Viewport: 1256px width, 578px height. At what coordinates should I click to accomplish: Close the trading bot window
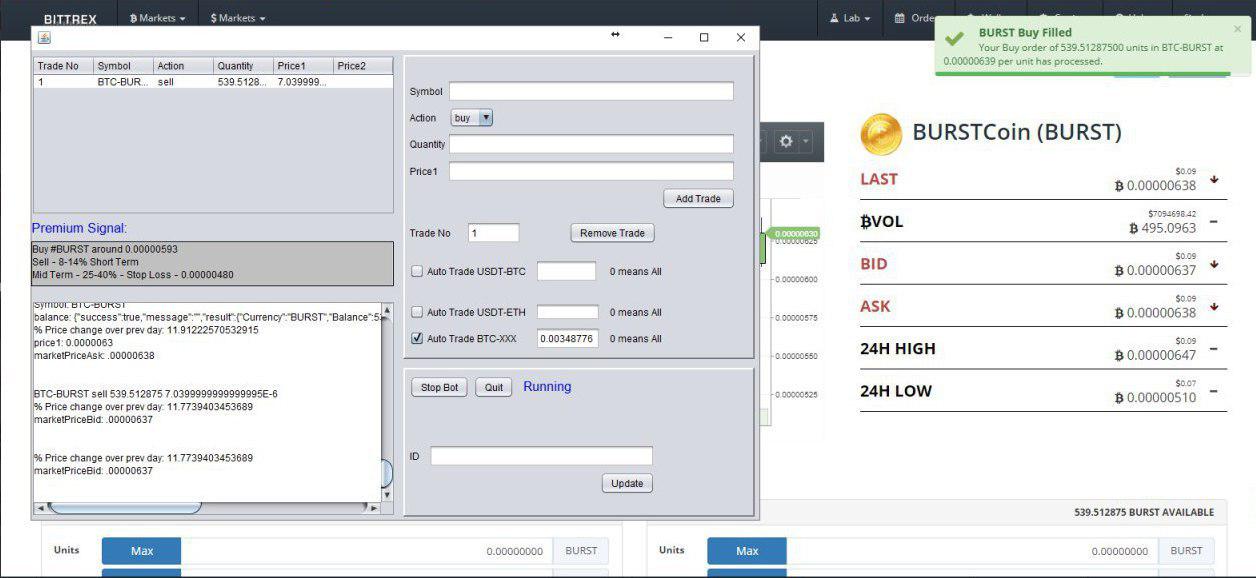pyautogui.click(x=741, y=37)
